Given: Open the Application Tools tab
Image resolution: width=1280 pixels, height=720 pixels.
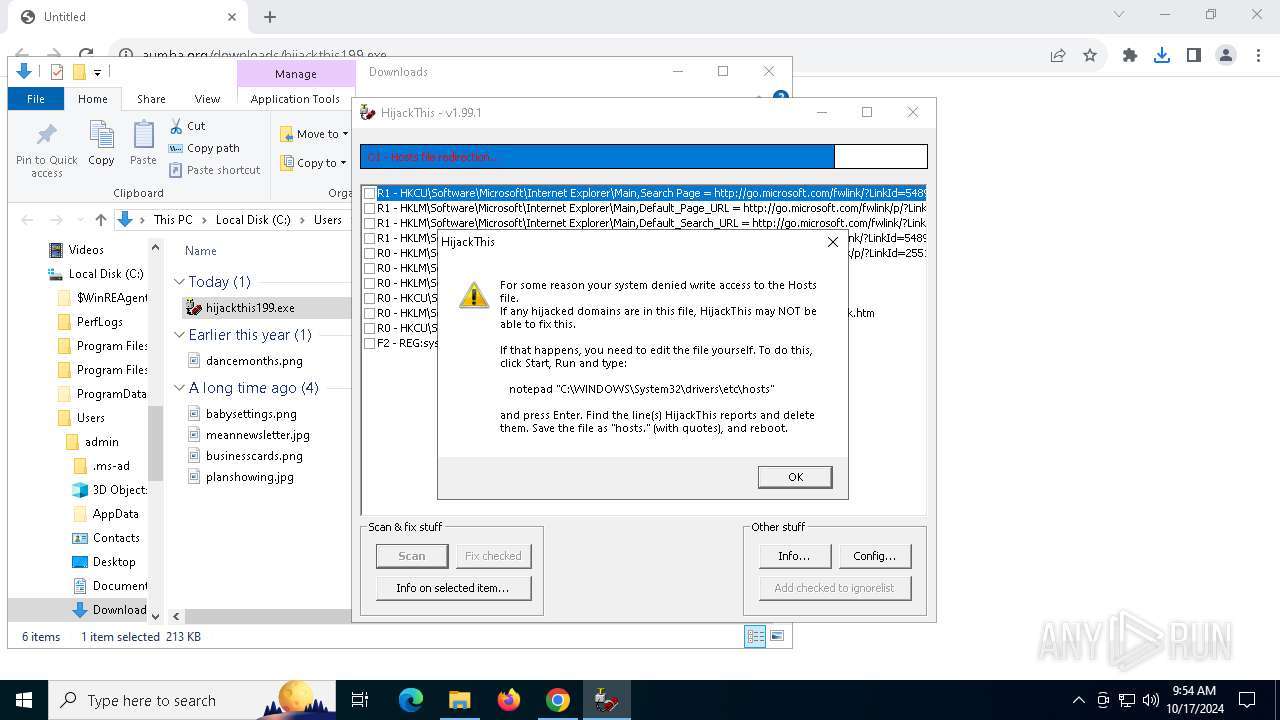Looking at the screenshot, I should (295, 99).
